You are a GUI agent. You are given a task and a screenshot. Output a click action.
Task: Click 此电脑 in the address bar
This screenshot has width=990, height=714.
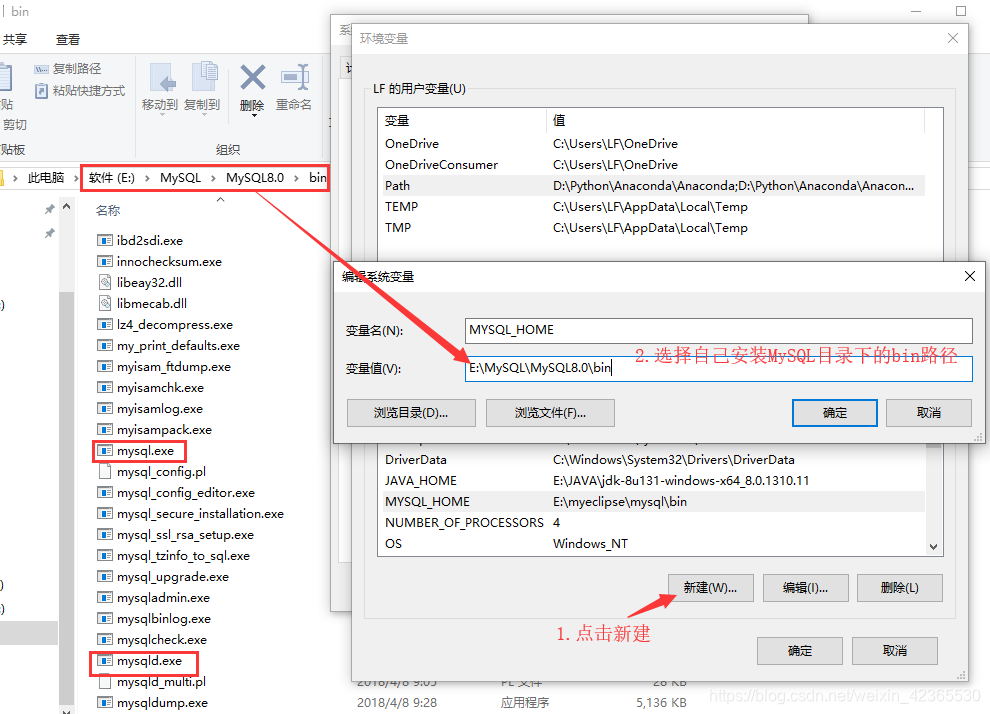(x=45, y=177)
